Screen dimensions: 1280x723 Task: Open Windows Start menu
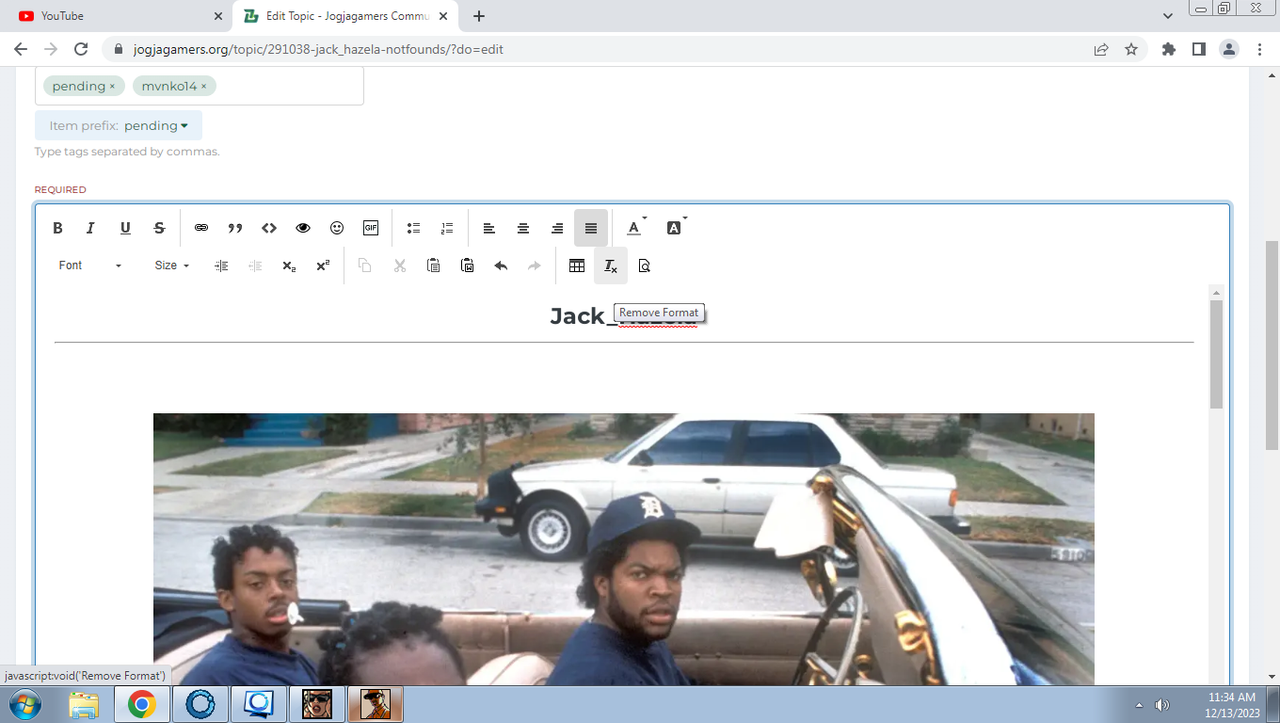[x=27, y=704]
